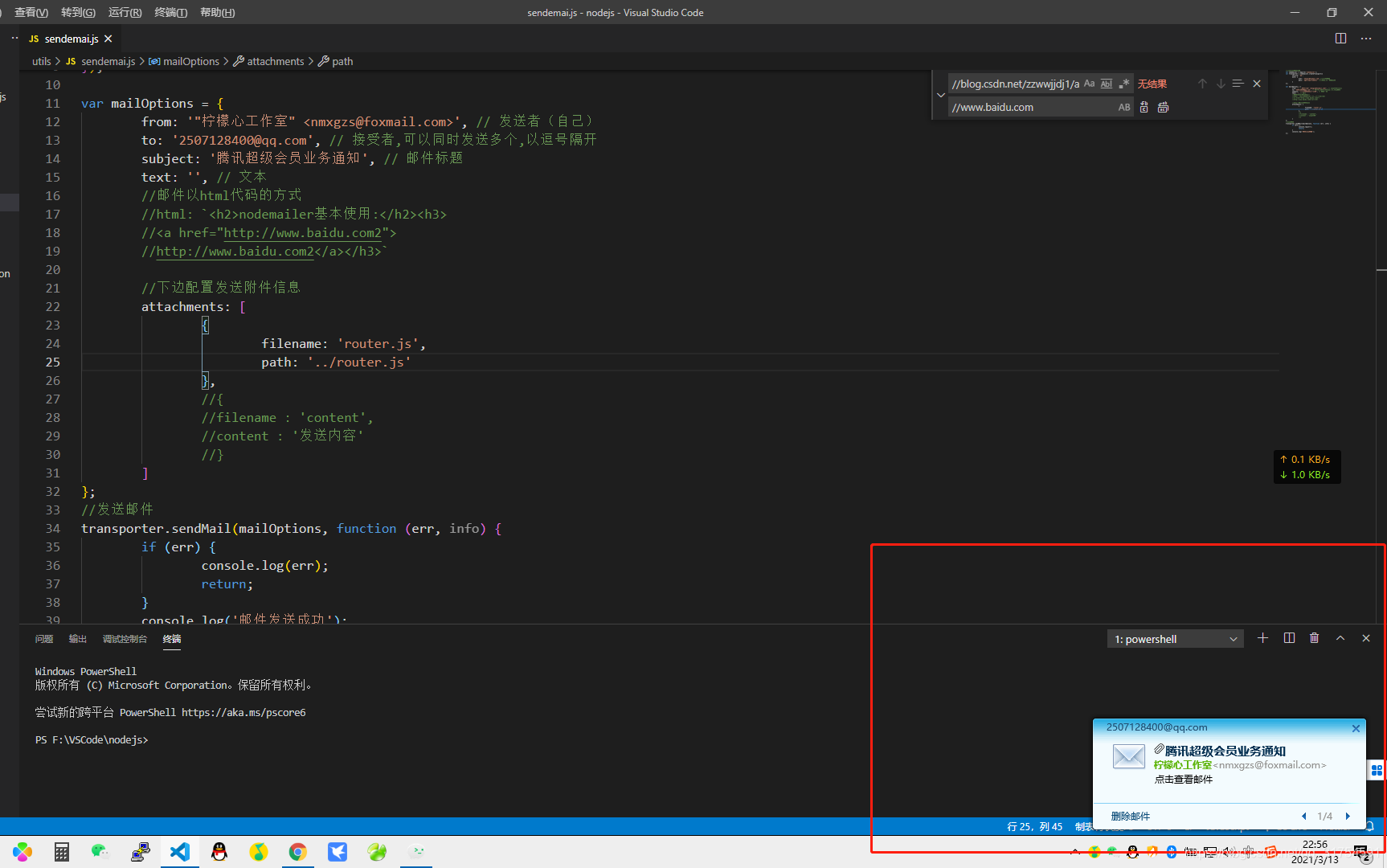The width and height of the screenshot is (1387, 868).
Task: Close the sendemai.js tab
Action: pyautogui.click(x=108, y=39)
